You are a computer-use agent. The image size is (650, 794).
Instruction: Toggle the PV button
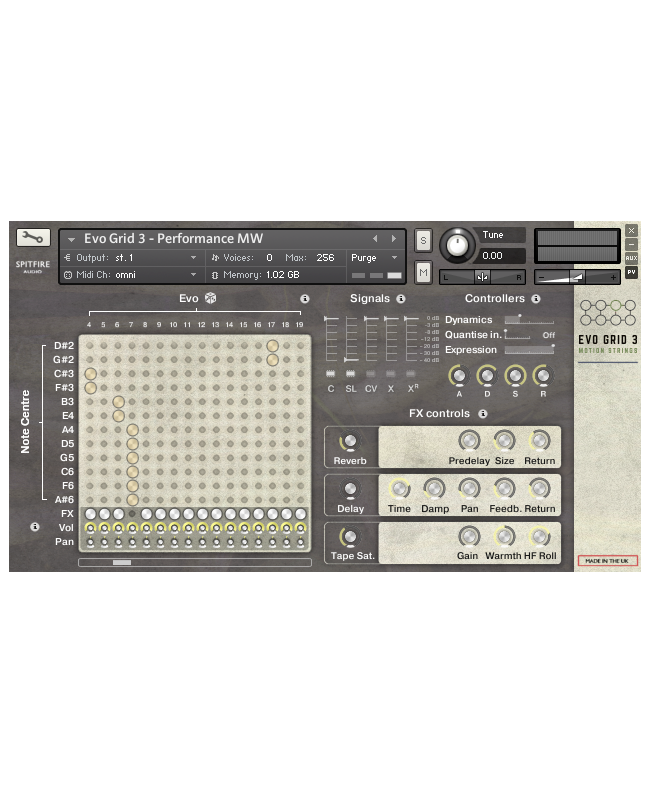point(631,272)
